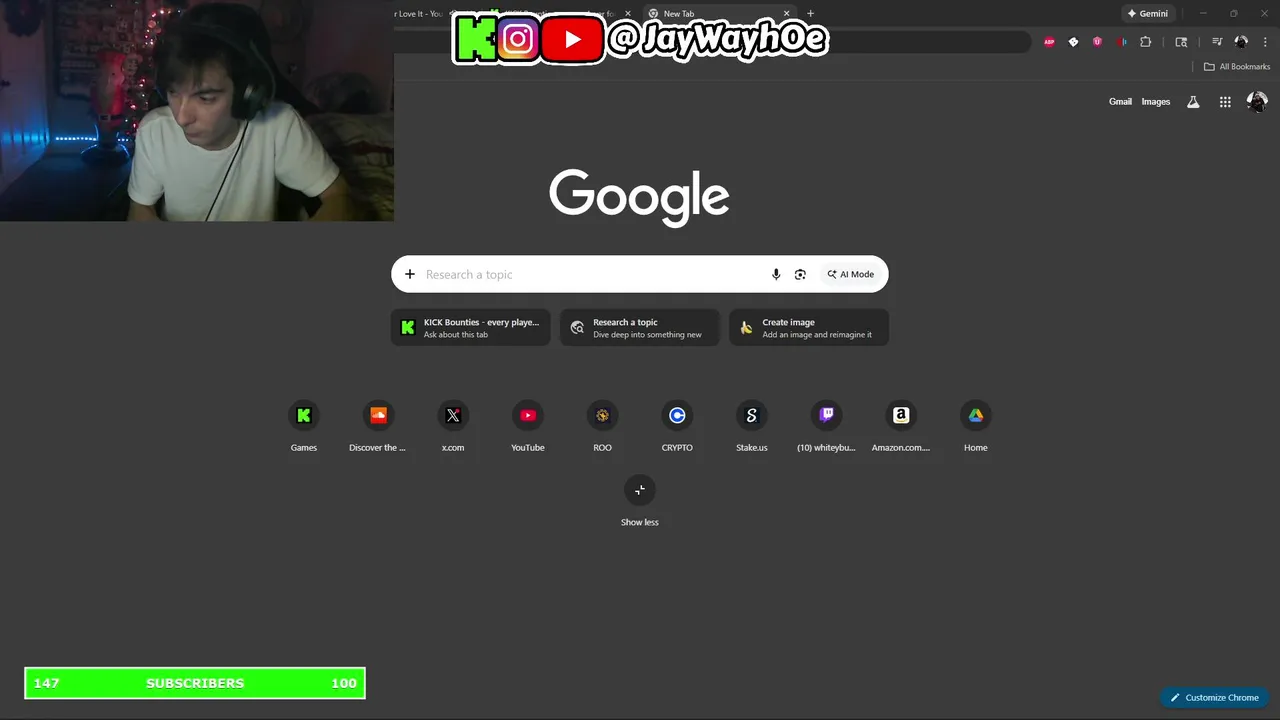Click the plus icon in search box
This screenshot has height=720, width=1280.
click(409, 274)
